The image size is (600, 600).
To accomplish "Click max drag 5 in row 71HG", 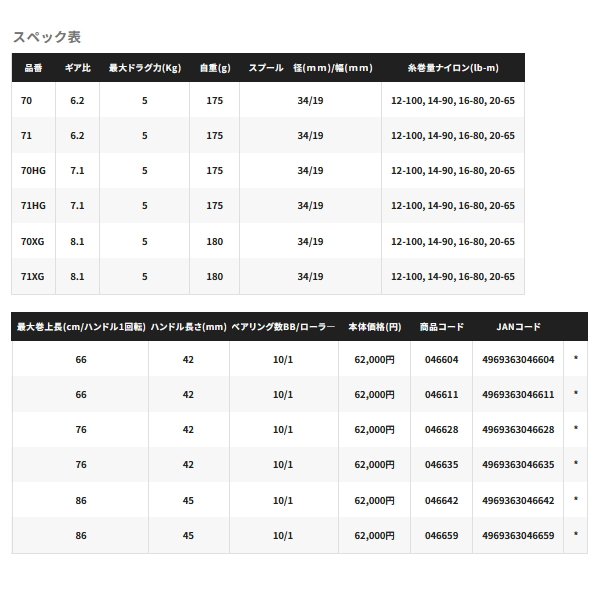I will [x=145, y=205].
